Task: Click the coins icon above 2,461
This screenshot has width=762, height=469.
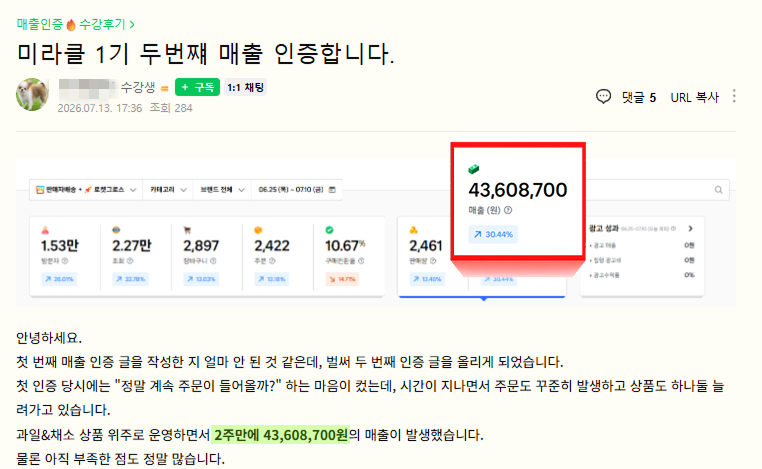Action: click(x=414, y=230)
